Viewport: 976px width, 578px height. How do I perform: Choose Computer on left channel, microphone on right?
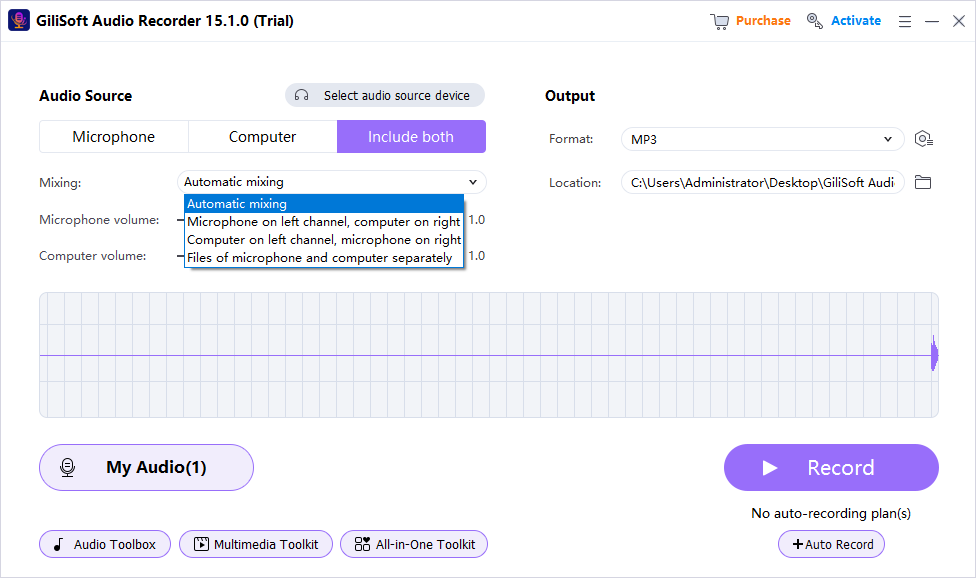324,240
